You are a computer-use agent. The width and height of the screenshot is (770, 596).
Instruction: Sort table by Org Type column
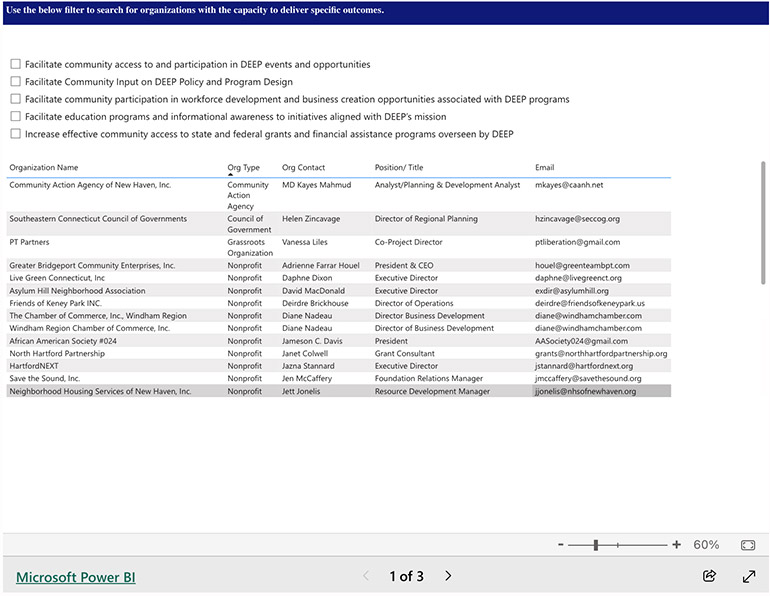click(243, 168)
